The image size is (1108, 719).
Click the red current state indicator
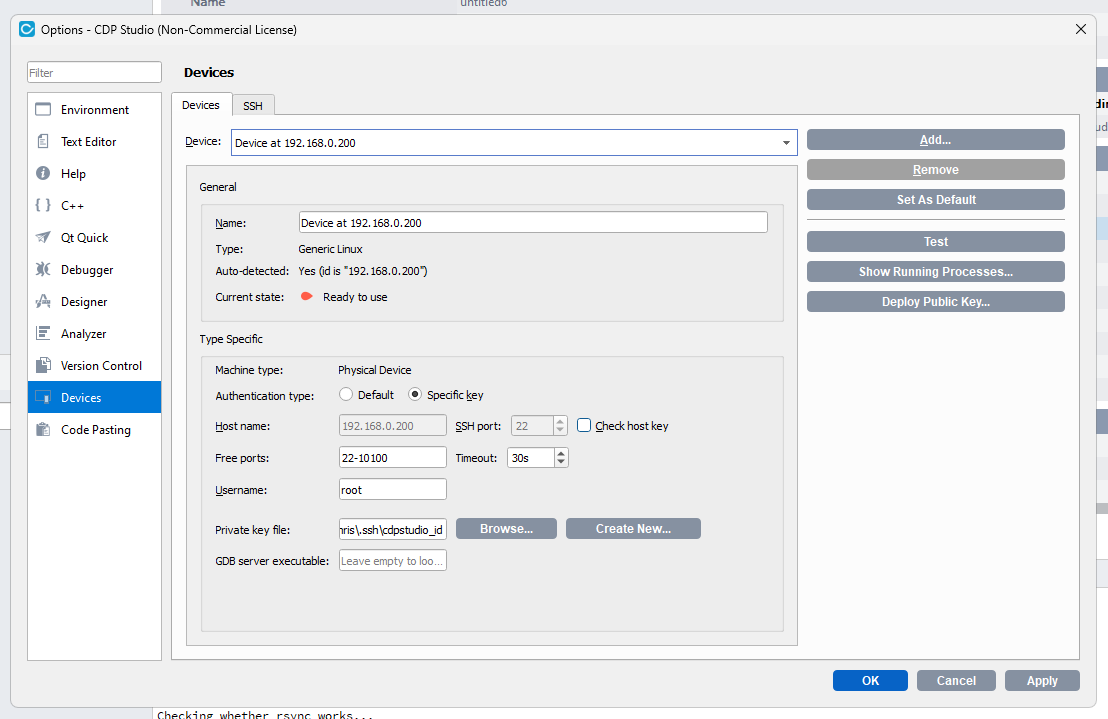pos(307,296)
